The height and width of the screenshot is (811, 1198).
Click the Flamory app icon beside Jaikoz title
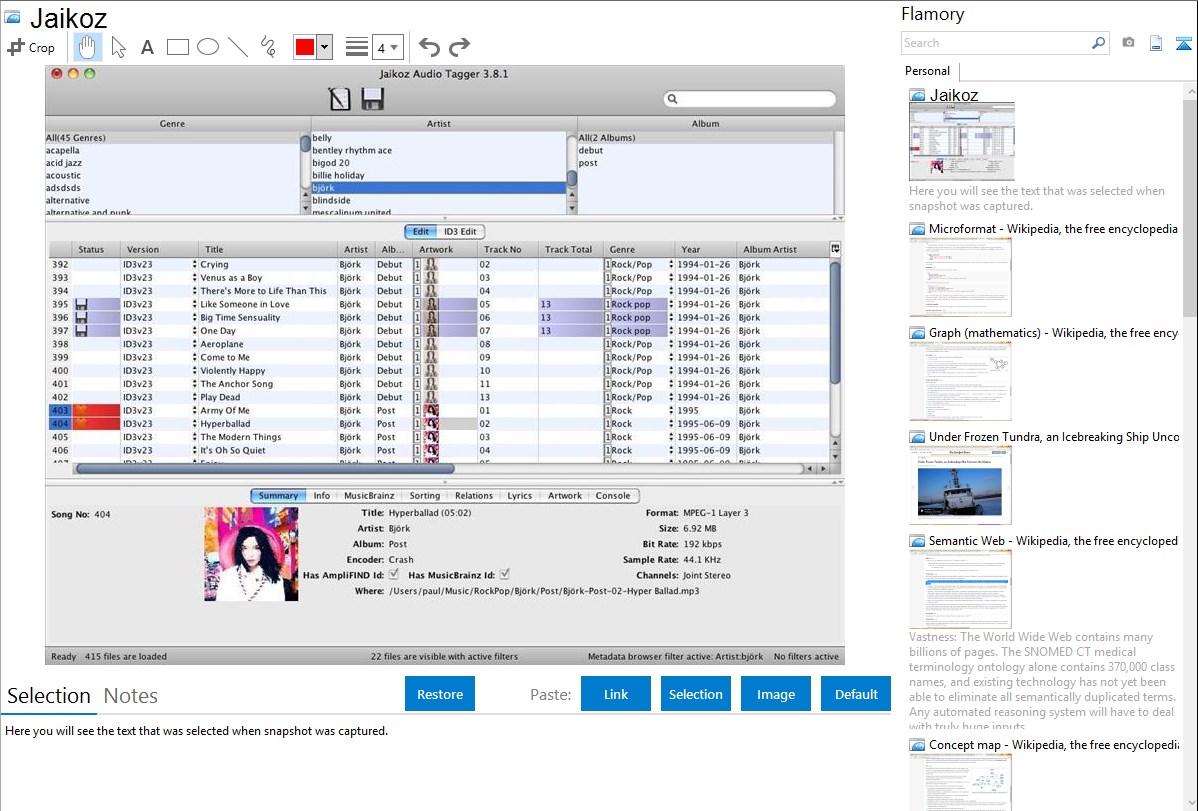point(13,17)
